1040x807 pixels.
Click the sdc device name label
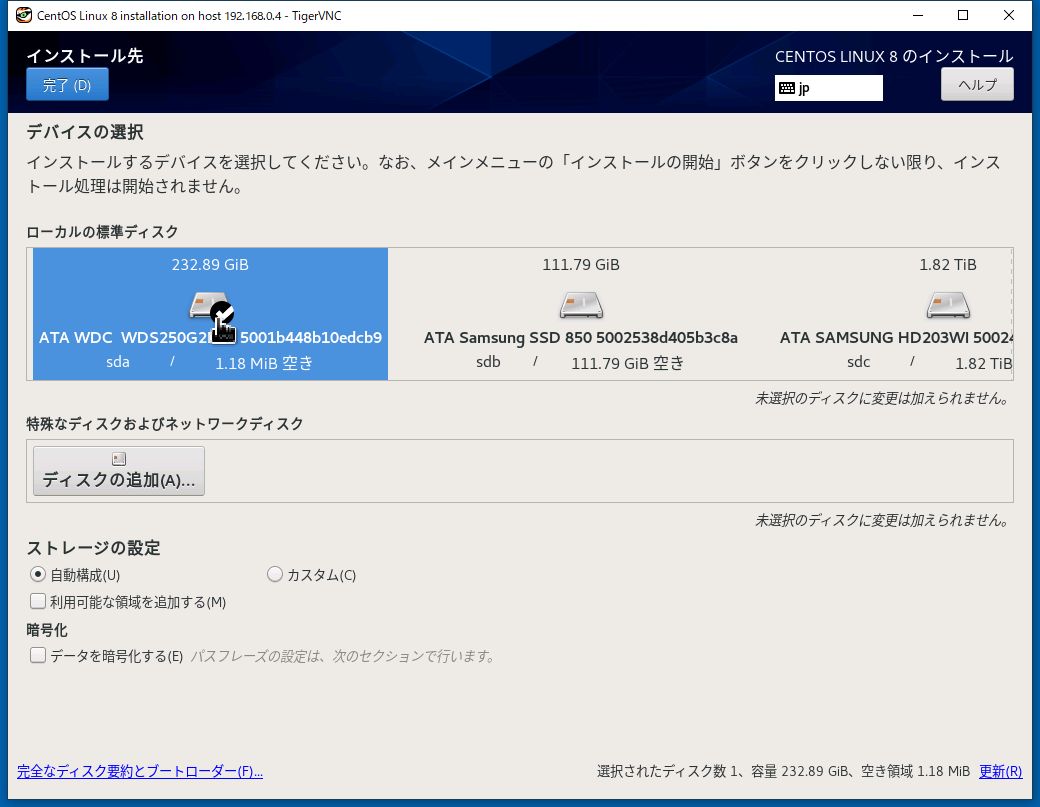[x=858, y=362]
